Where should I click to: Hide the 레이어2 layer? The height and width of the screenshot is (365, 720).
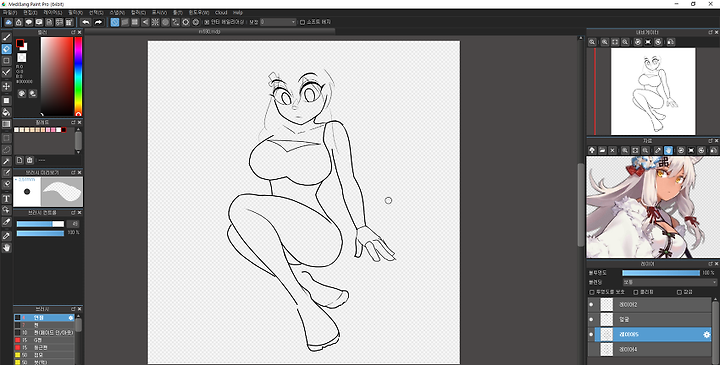tap(591, 304)
